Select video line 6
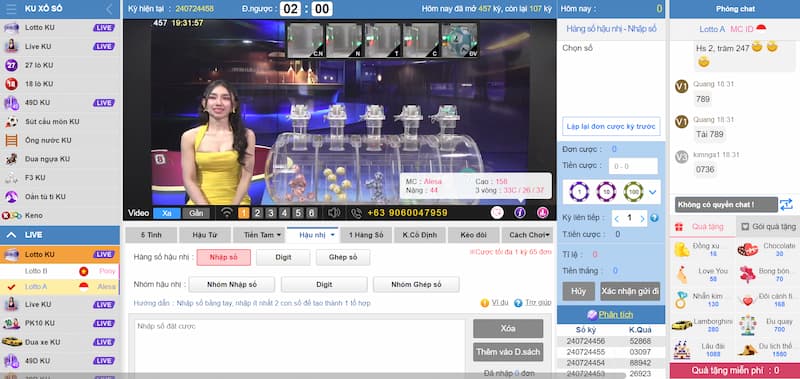The width and height of the screenshot is (800, 379). (312, 213)
